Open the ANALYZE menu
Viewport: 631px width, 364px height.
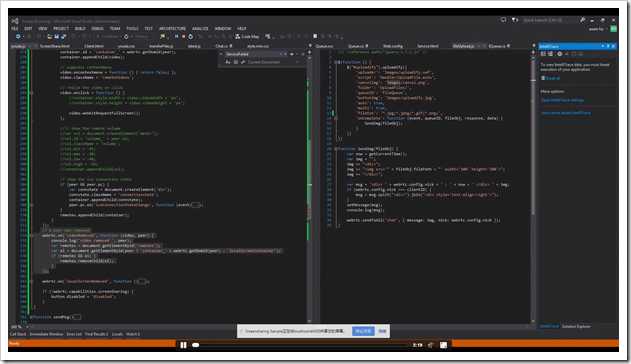click(200, 29)
